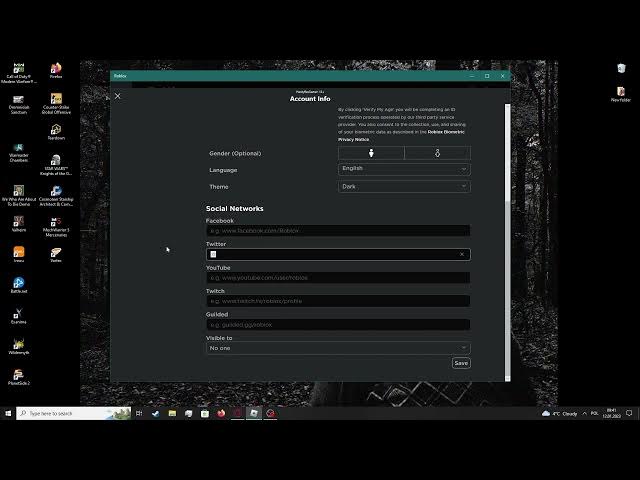
Task: Select the male gender icon
Action: [x=371, y=153]
